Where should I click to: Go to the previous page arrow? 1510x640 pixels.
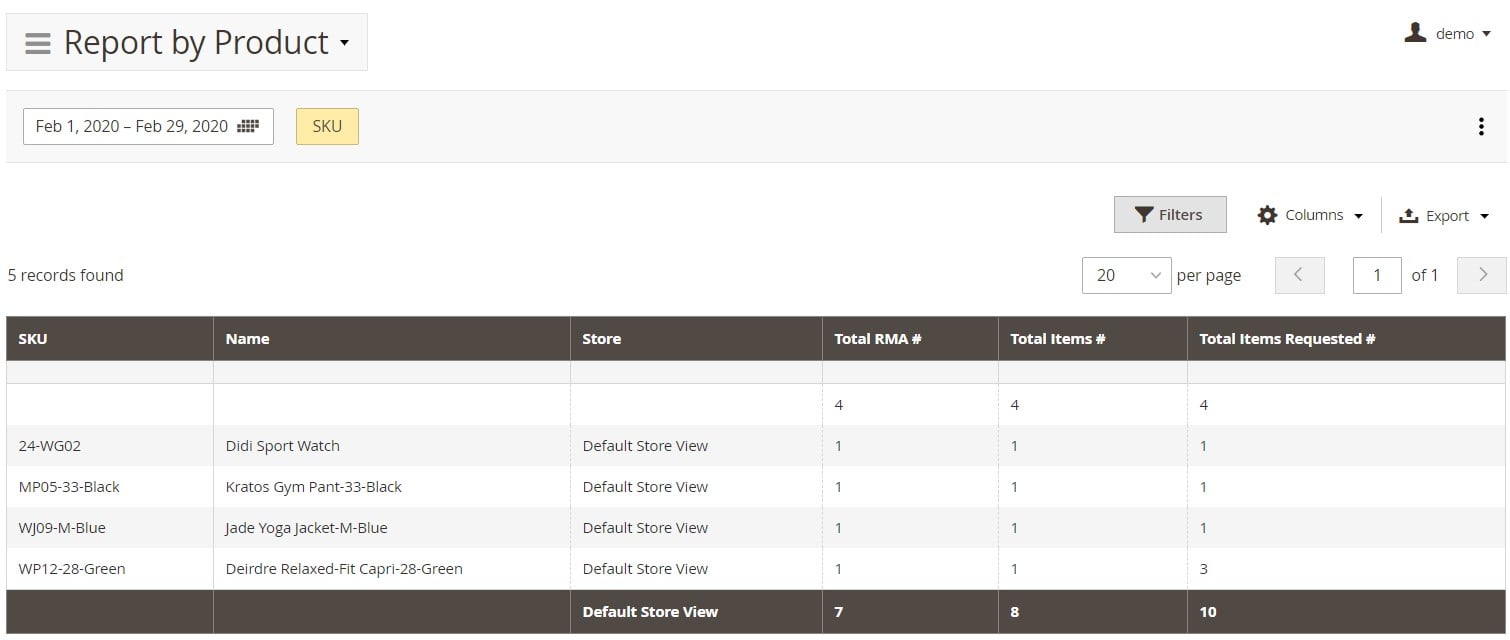point(1299,275)
